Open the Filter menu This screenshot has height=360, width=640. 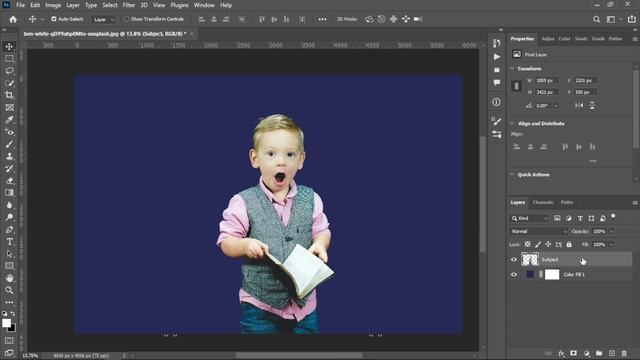(x=129, y=5)
